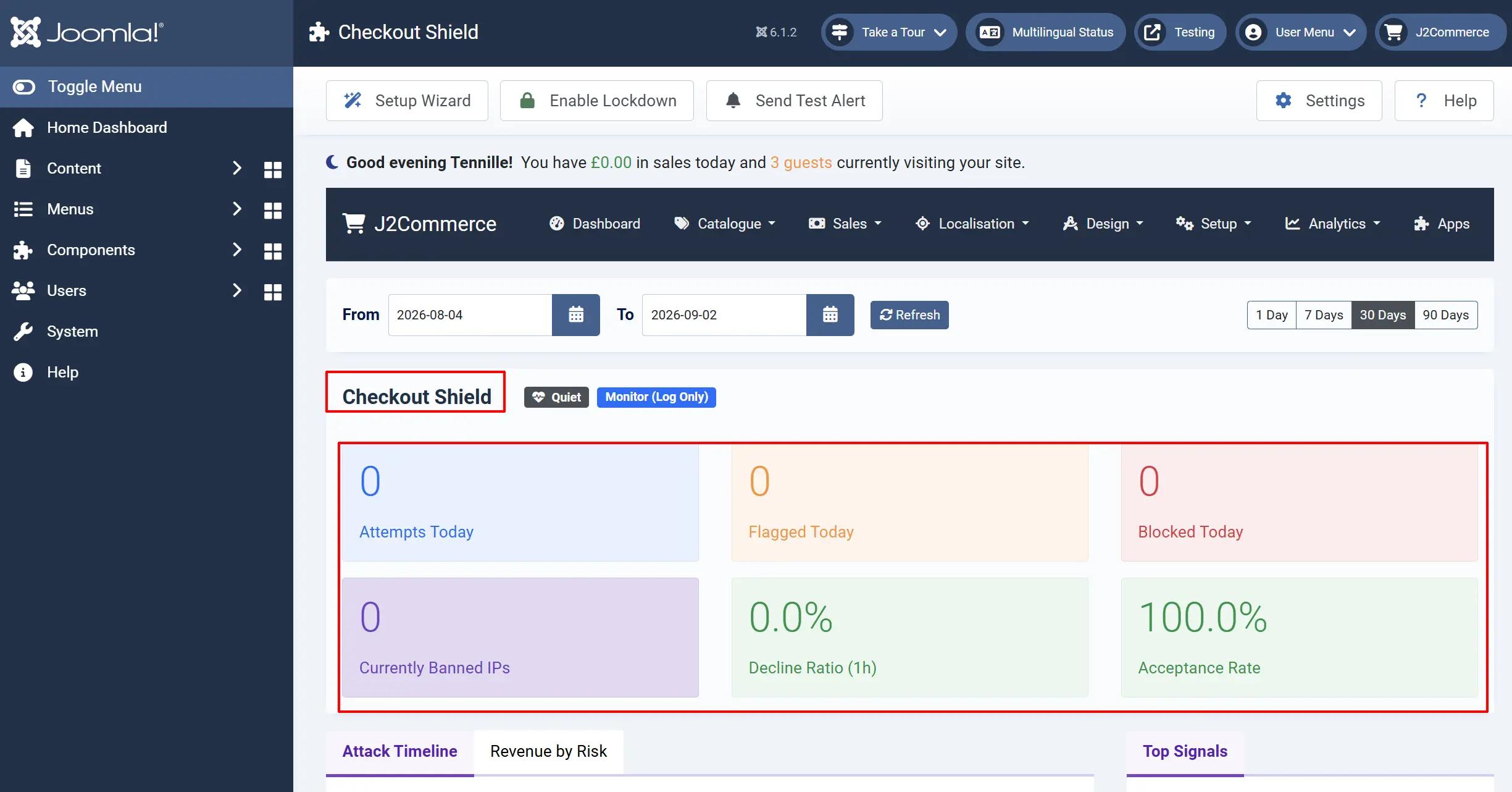Click the Enable Lockdown padlock button
The height and width of the screenshot is (792, 1512).
point(596,101)
